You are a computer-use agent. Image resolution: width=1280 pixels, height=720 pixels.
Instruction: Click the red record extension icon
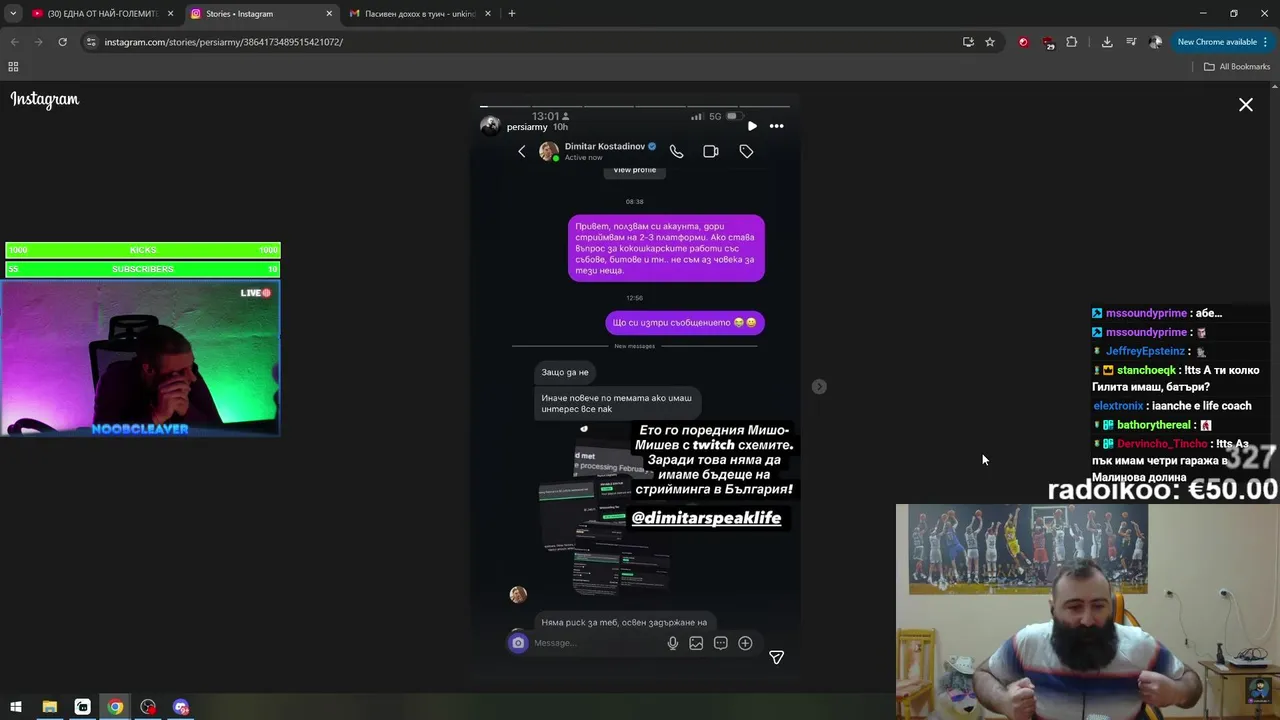(1023, 42)
